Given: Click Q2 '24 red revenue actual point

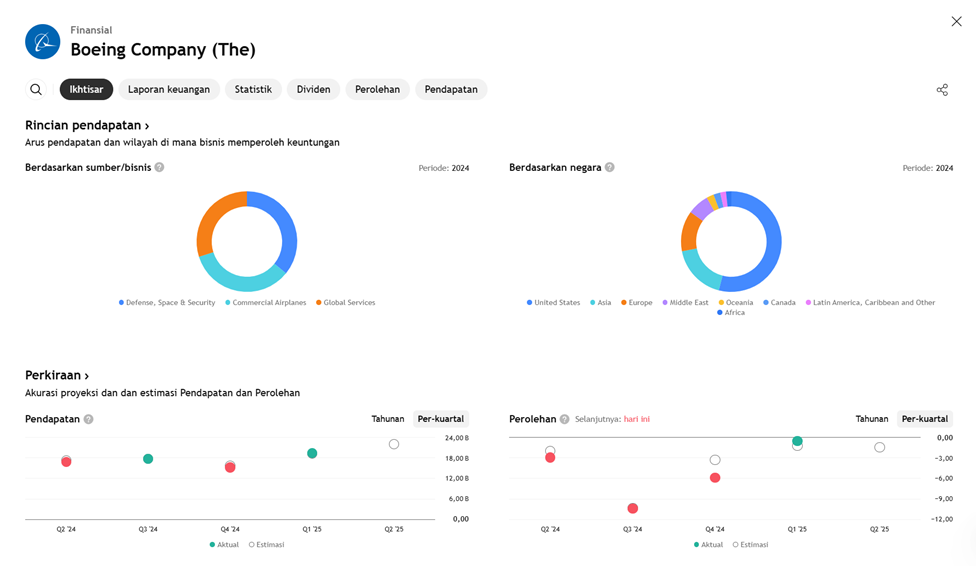Looking at the screenshot, I should click(66, 462).
